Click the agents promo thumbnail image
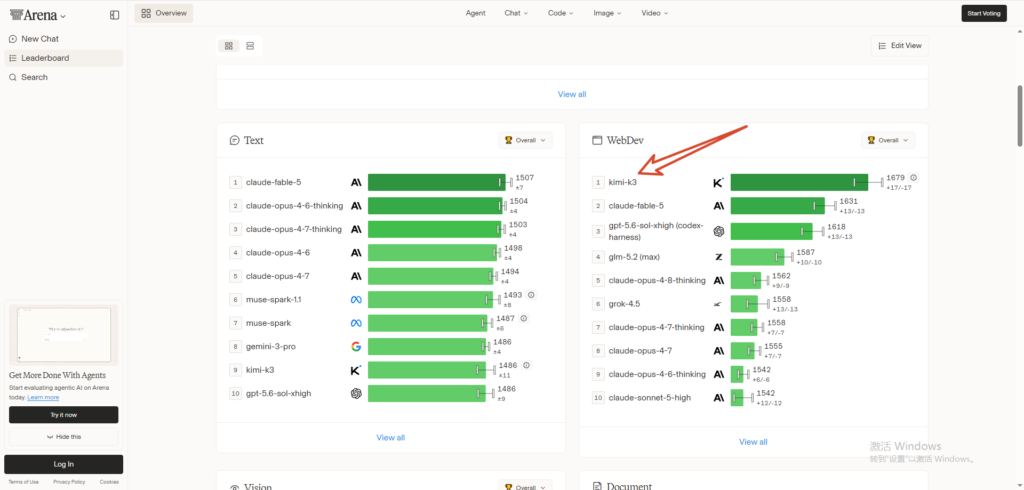Image resolution: width=1024 pixels, height=490 pixels. pyautogui.click(x=63, y=335)
